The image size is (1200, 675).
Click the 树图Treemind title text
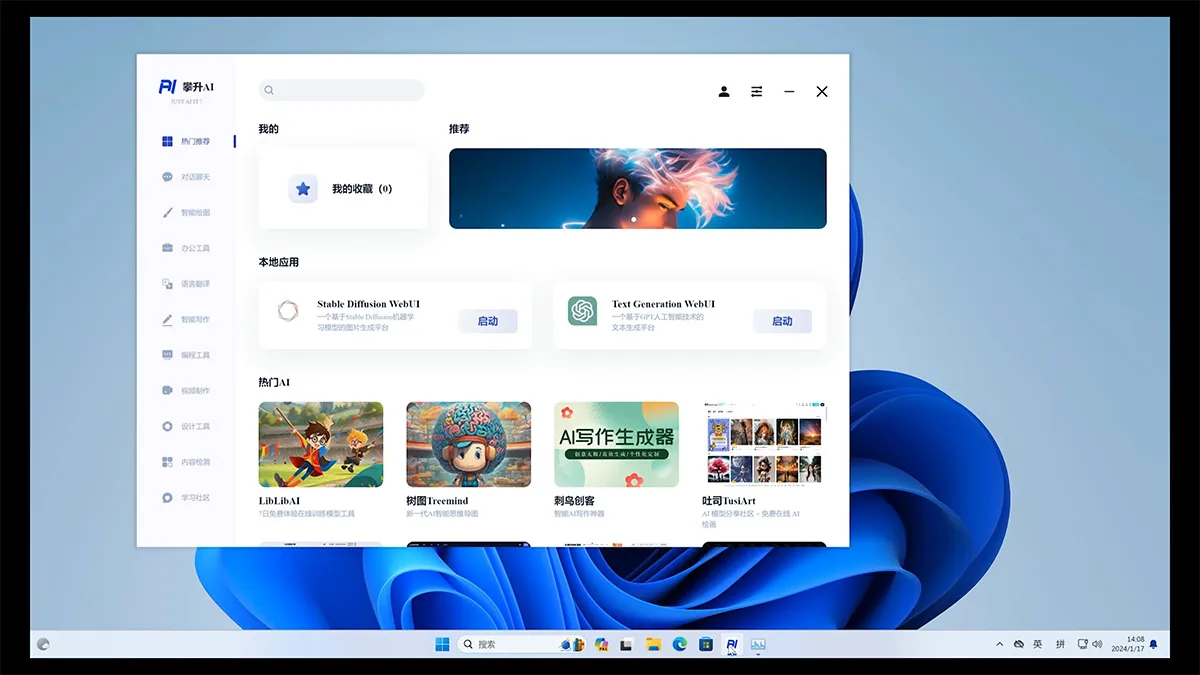click(x=437, y=501)
